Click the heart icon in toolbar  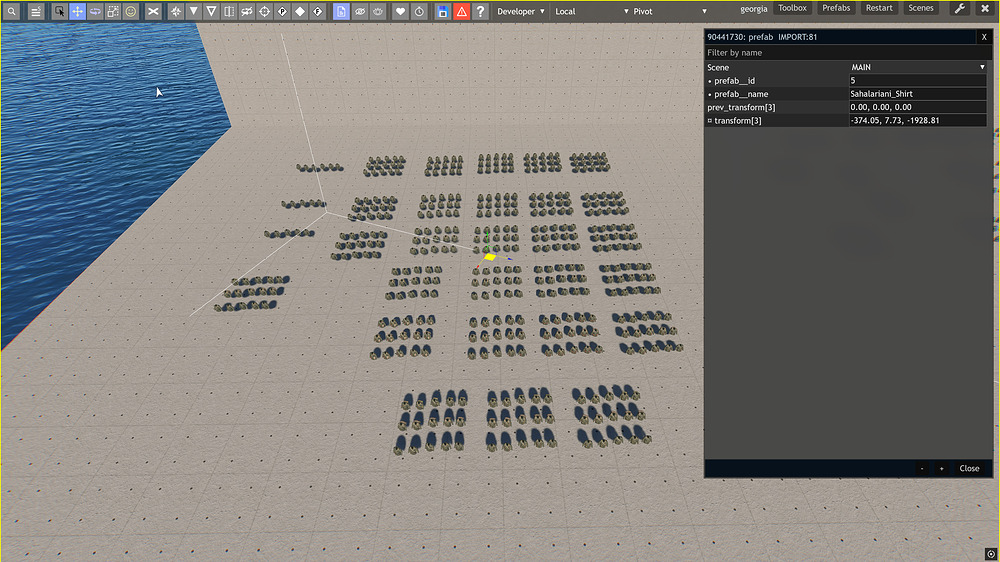click(401, 11)
